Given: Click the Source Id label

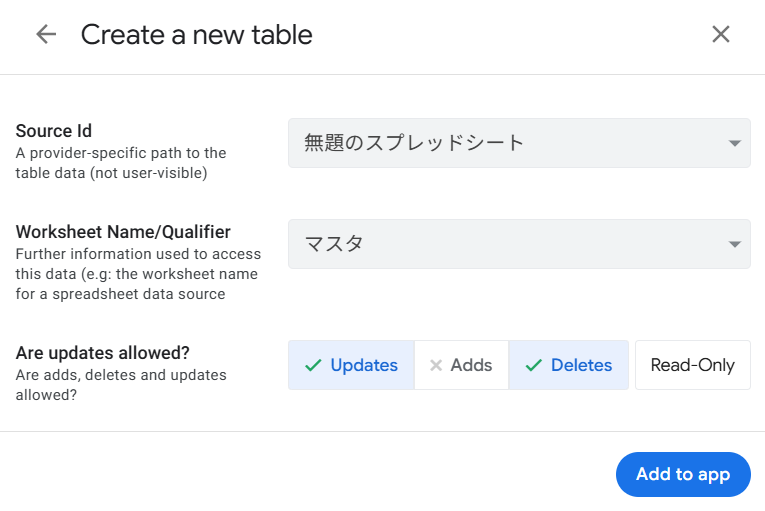Looking at the screenshot, I should 54,131.
